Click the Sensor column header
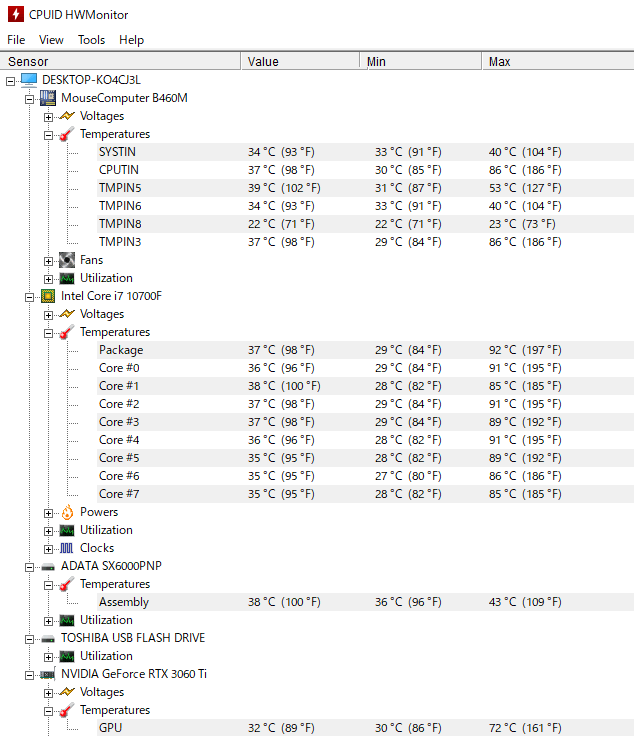The width and height of the screenshot is (634, 739). coord(120,62)
